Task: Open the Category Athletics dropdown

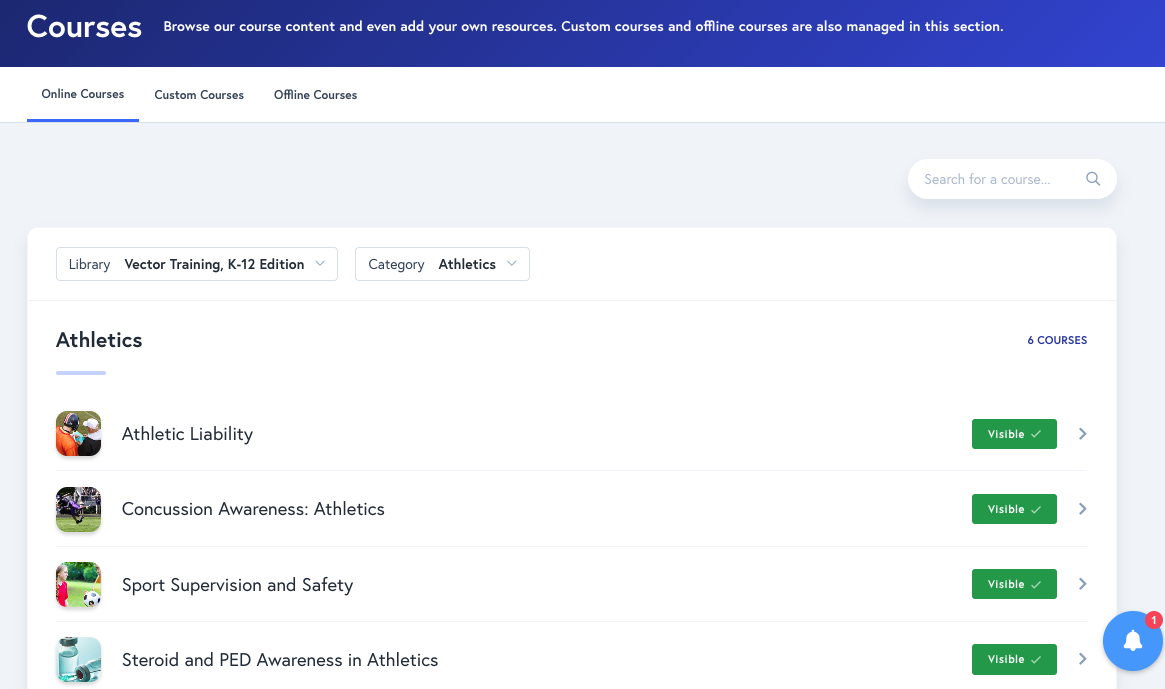Action: [x=442, y=264]
